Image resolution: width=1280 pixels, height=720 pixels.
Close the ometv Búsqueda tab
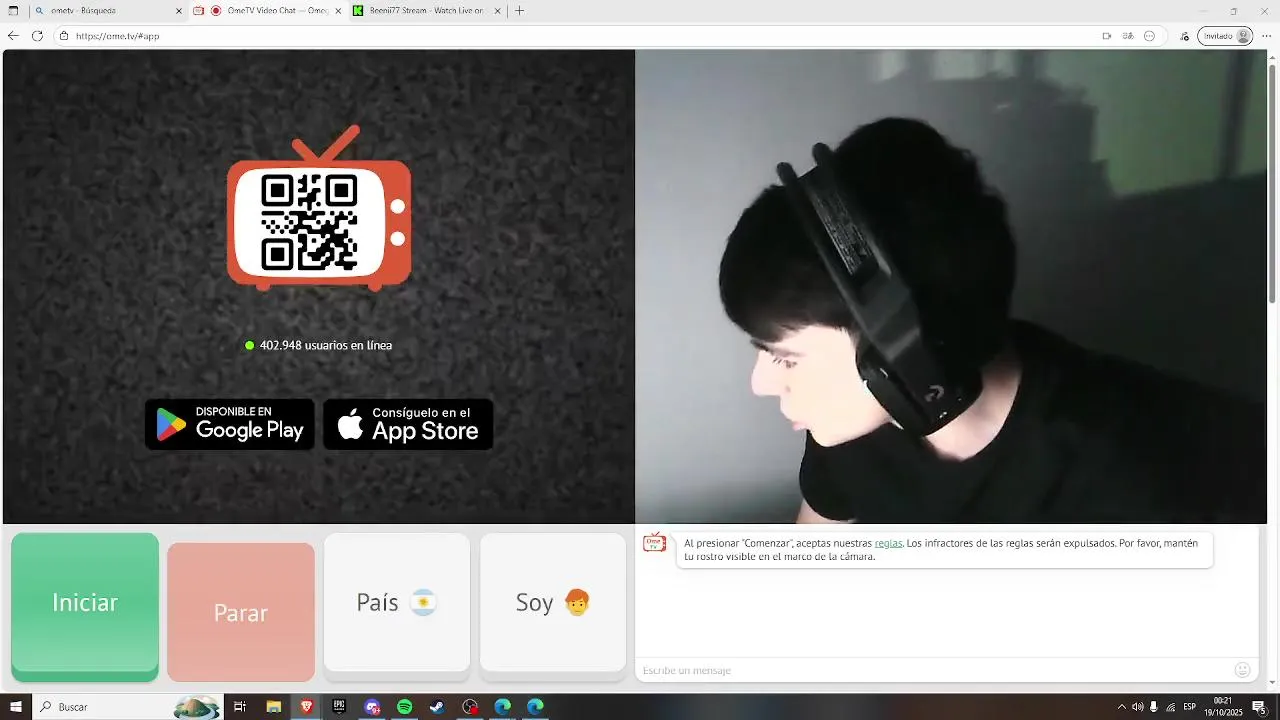(179, 11)
